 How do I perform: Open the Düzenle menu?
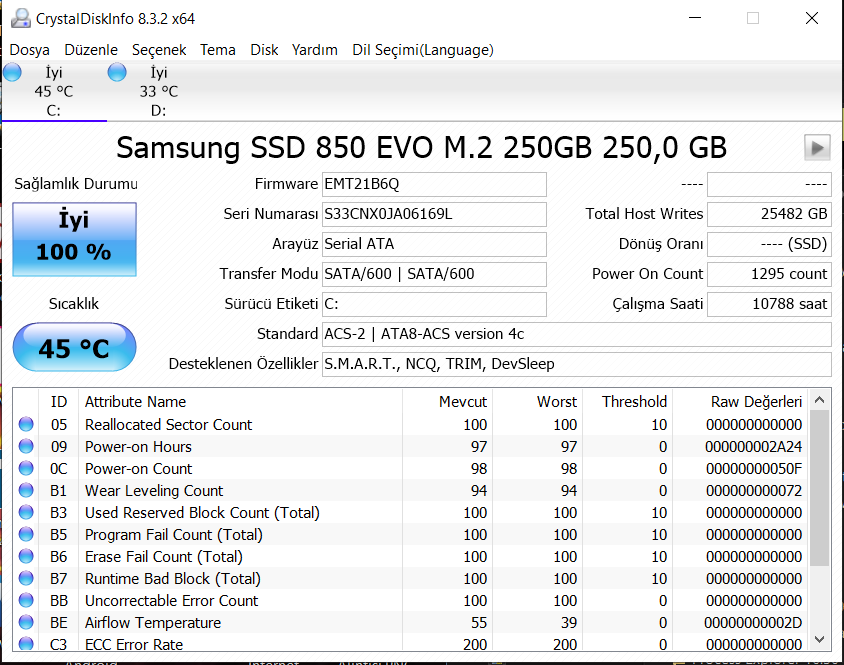(91, 50)
